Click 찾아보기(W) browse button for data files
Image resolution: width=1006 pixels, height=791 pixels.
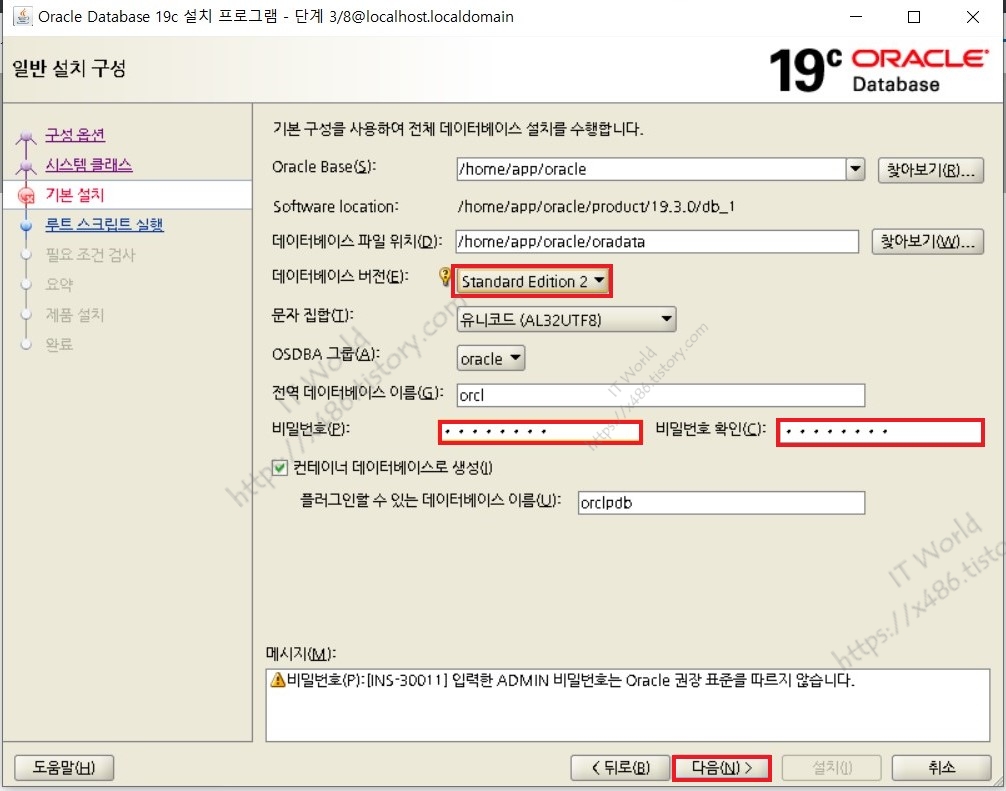click(x=927, y=242)
